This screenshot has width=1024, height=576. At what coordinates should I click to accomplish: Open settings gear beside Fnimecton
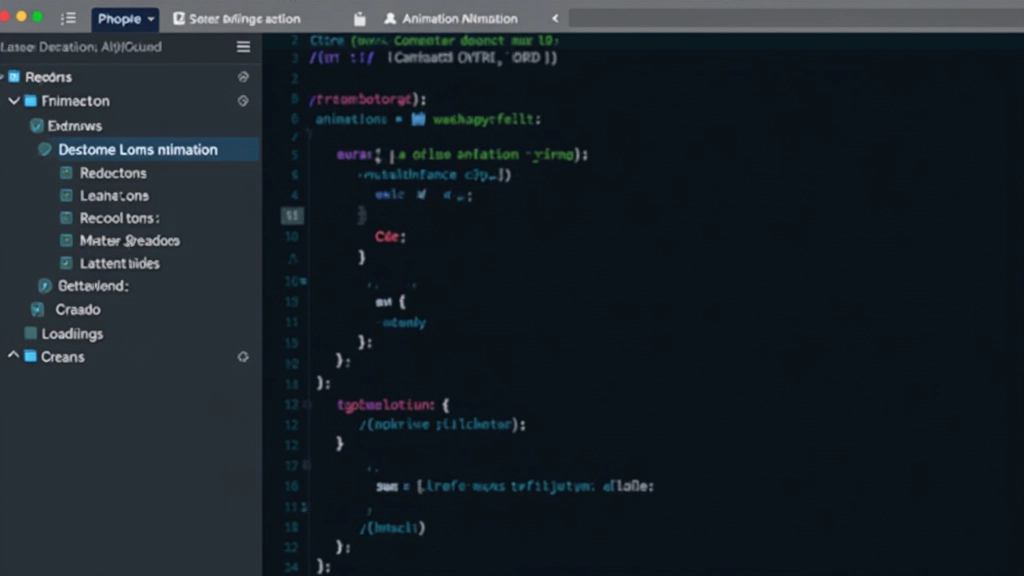(242, 101)
